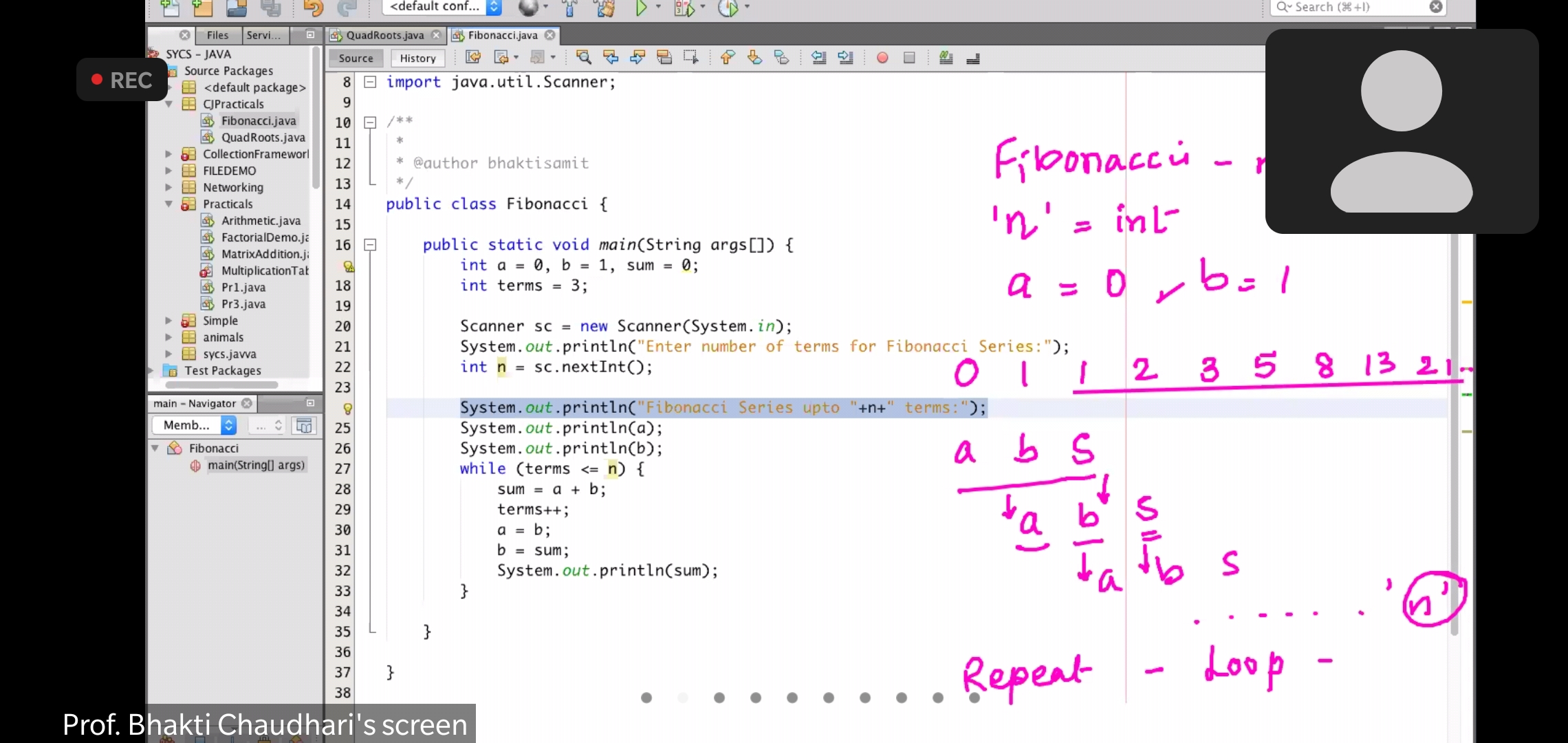Click Find Selection magnifier icon in editor toolbar
The width and height of the screenshot is (1568, 743).
pyautogui.click(x=584, y=58)
